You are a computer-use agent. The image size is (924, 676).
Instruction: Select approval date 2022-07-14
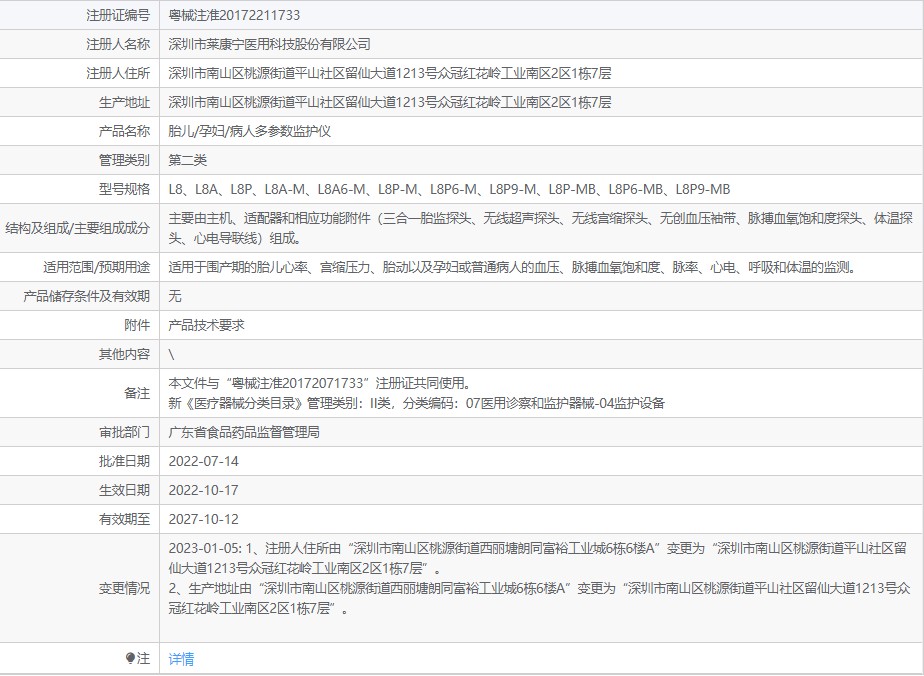(x=203, y=461)
